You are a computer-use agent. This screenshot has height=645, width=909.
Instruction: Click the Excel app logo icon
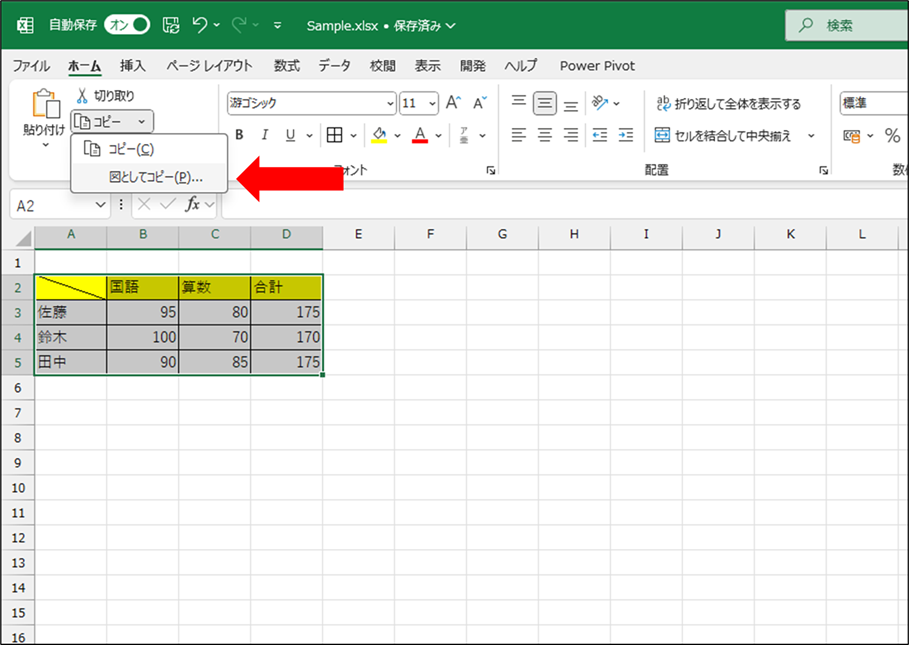(25, 25)
